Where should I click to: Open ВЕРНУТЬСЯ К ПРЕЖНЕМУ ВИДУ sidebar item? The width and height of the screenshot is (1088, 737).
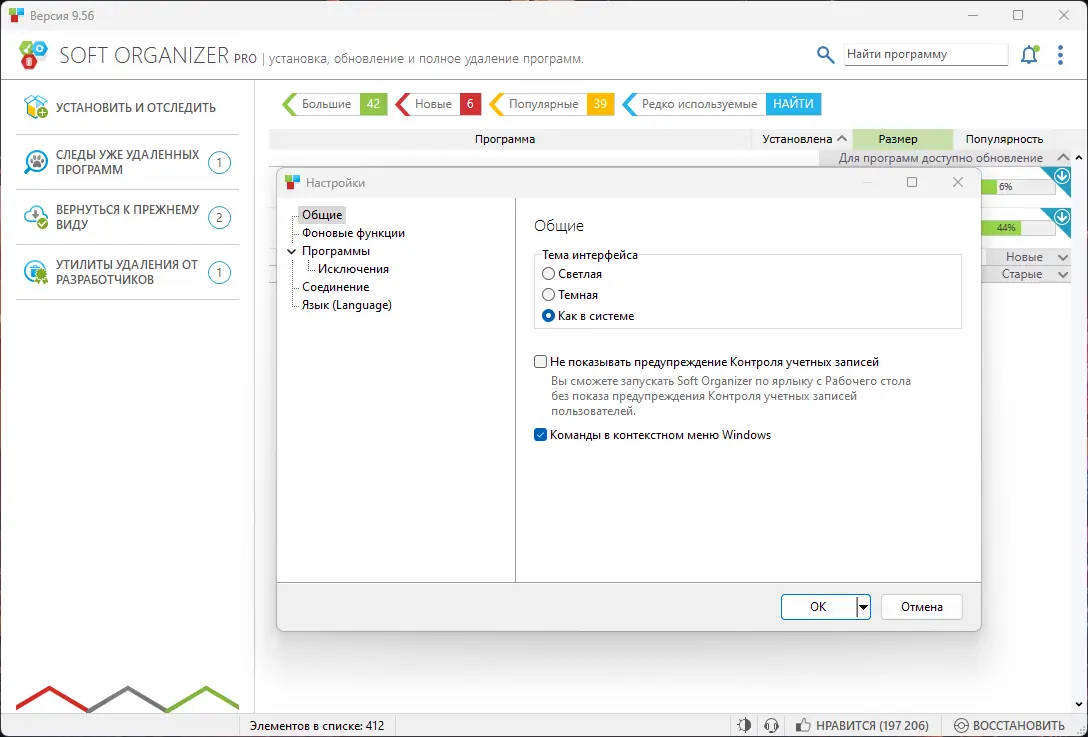tap(128, 217)
